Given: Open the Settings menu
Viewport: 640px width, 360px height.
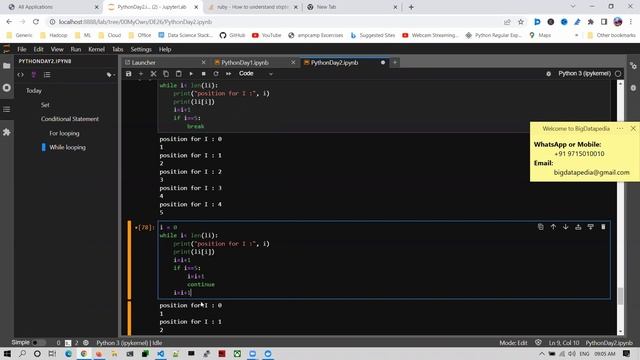Looking at the screenshot, I should click(x=141, y=49).
